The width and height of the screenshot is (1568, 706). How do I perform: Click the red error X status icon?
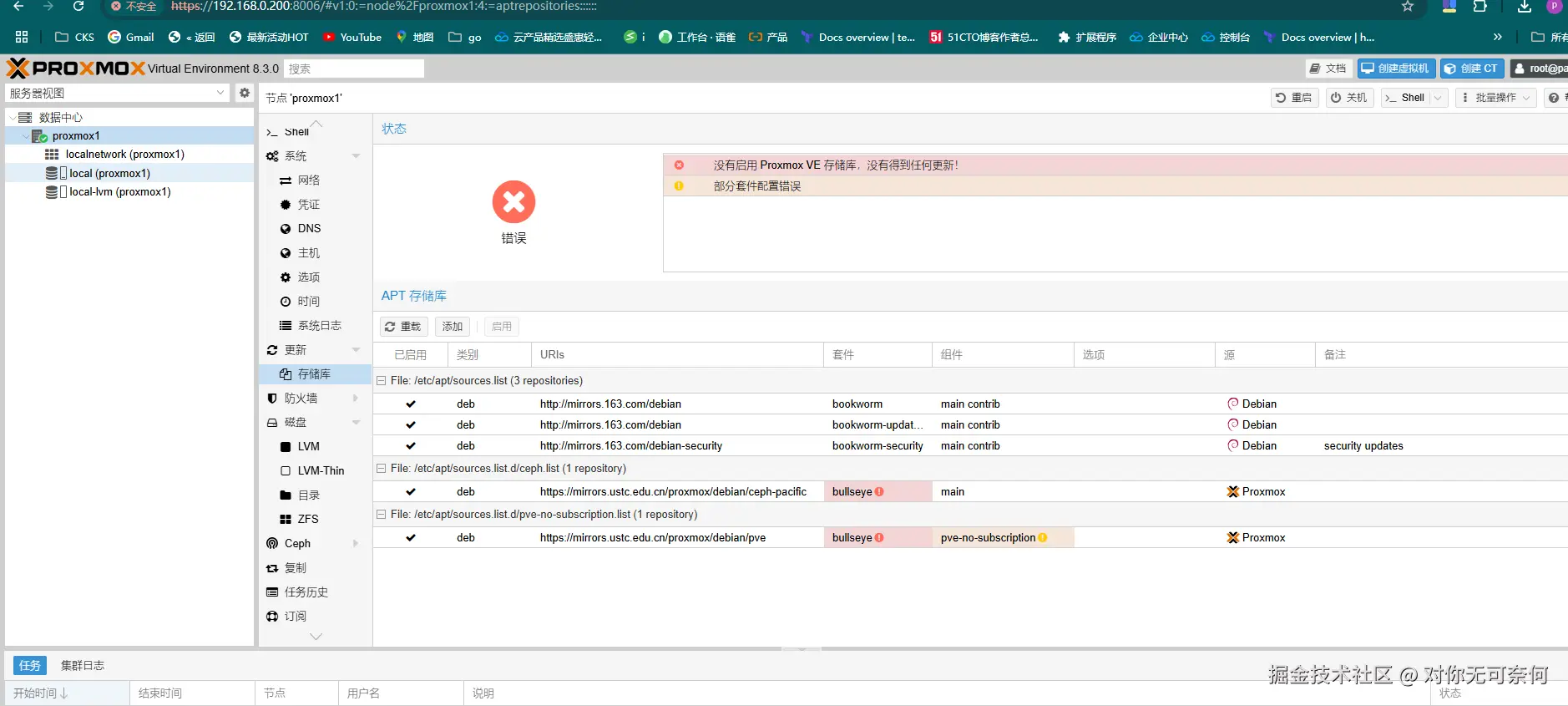pos(513,201)
